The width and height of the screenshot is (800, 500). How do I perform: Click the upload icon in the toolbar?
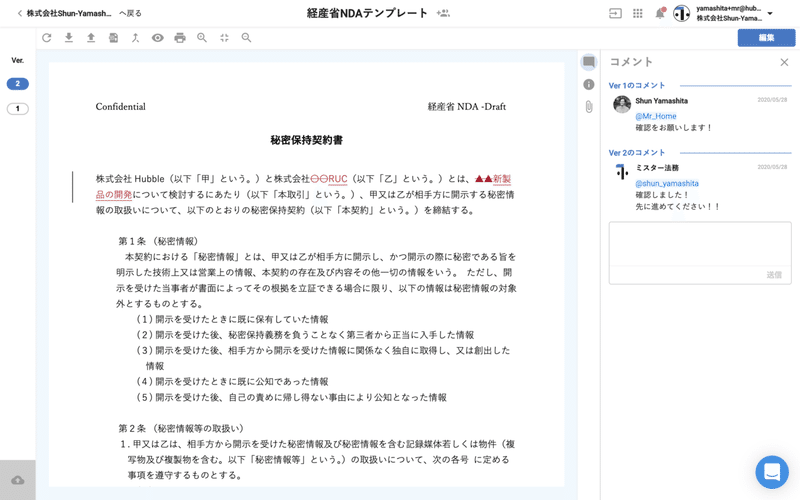coord(91,38)
